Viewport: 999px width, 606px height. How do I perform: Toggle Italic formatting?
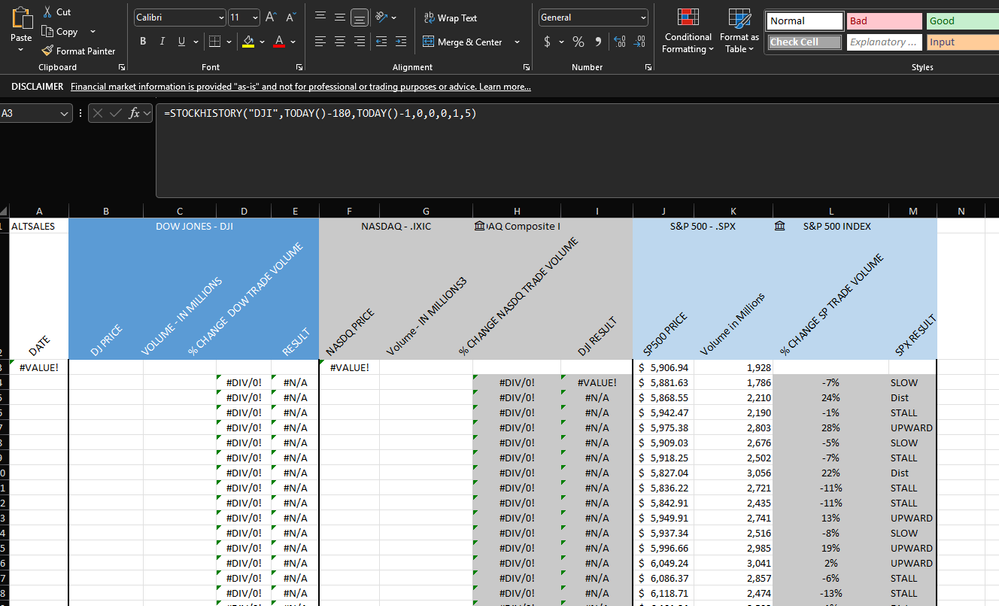click(163, 42)
